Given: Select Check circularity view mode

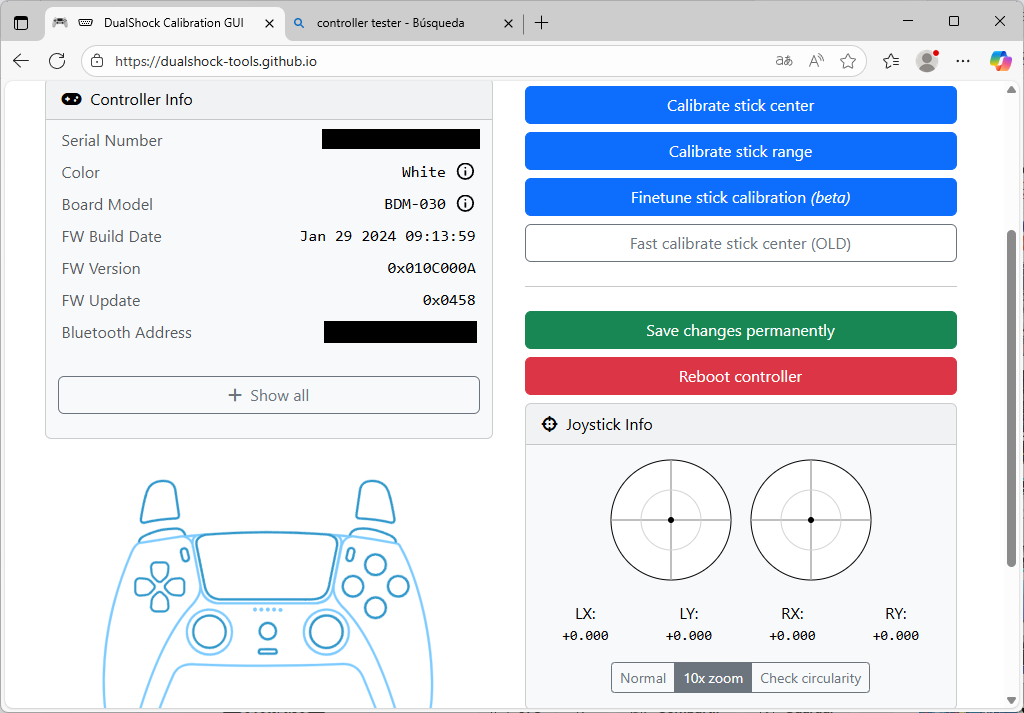Looking at the screenshot, I should coord(810,678).
